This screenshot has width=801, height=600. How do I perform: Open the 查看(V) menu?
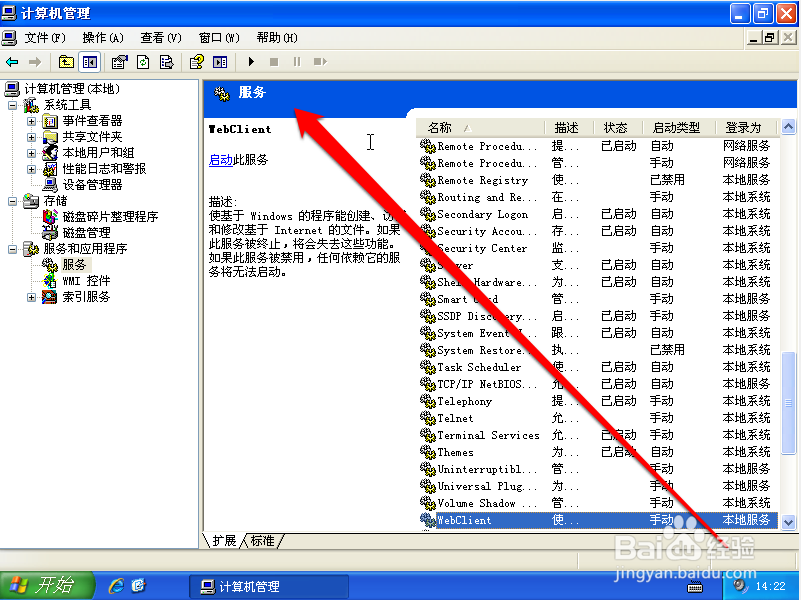pyautogui.click(x=161, y=38)
